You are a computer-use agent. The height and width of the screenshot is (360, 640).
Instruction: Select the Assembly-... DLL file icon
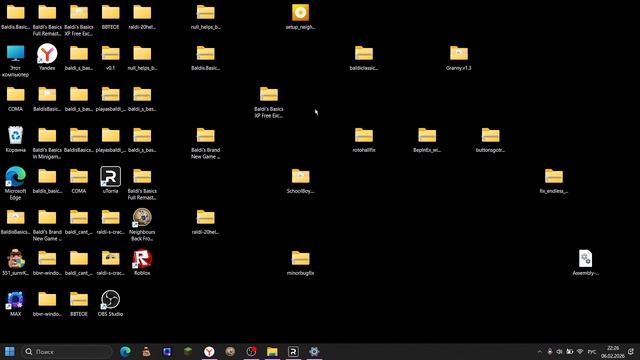[x=585, y=262]
